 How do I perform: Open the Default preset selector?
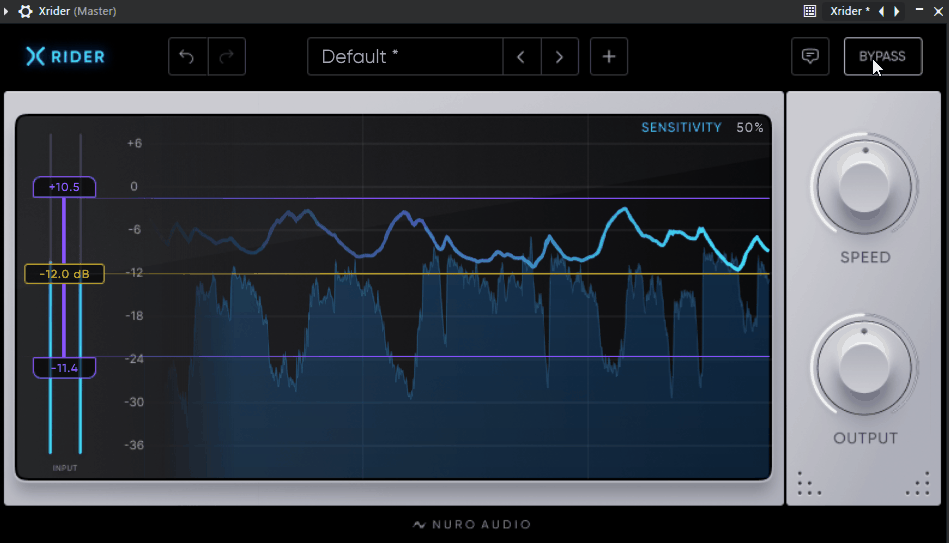point(405,56)
